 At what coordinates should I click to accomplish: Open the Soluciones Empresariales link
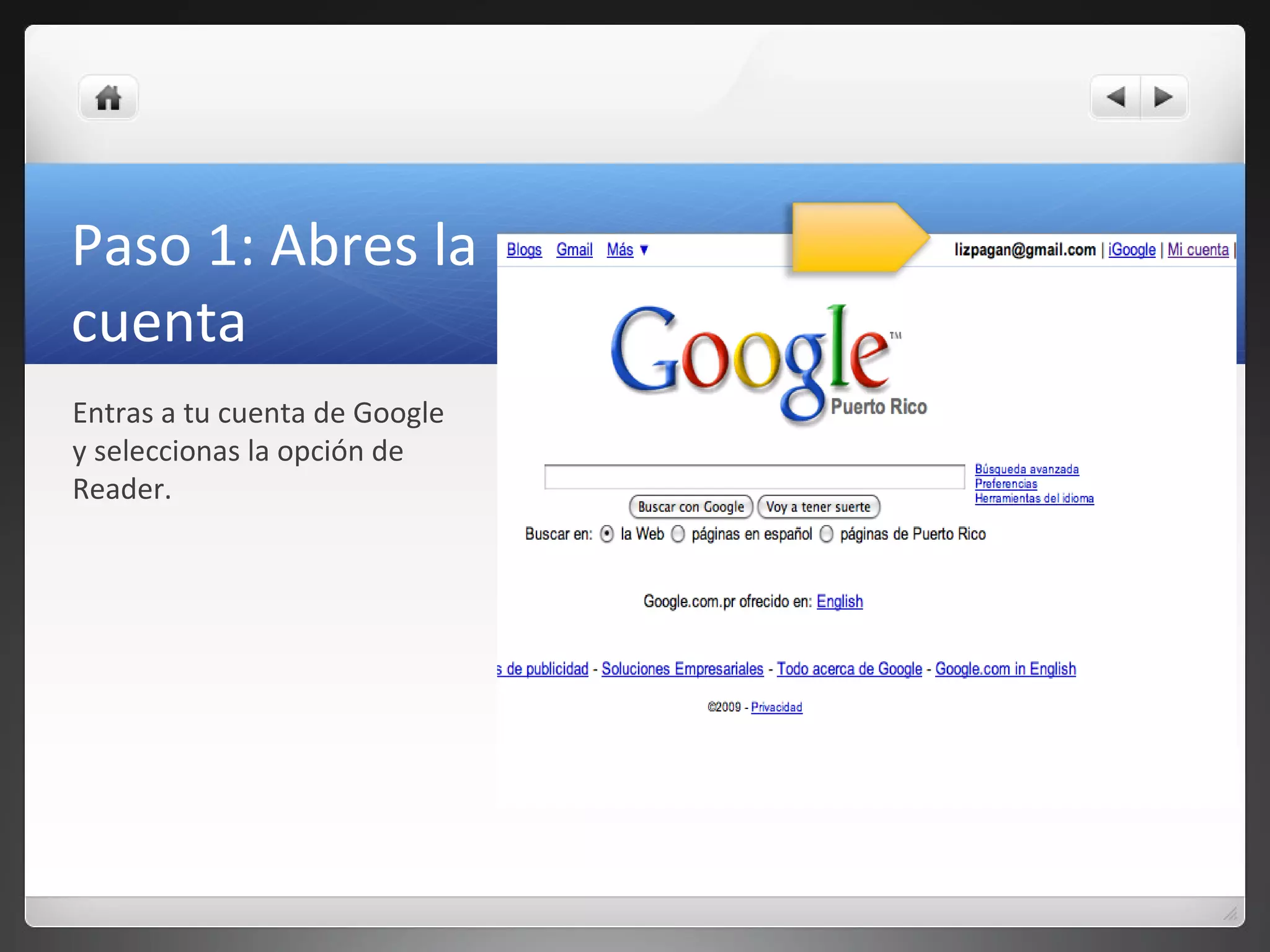pos(682,669)
